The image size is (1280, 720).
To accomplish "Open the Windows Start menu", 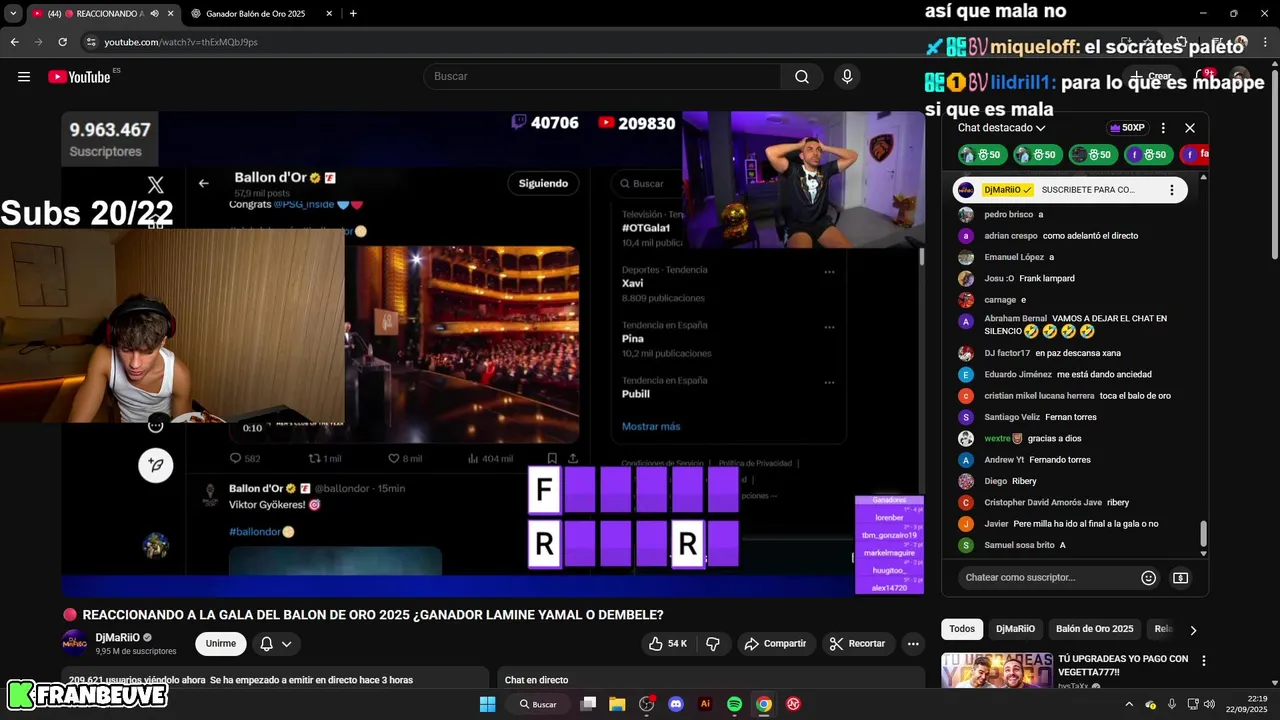I will 487,704.
